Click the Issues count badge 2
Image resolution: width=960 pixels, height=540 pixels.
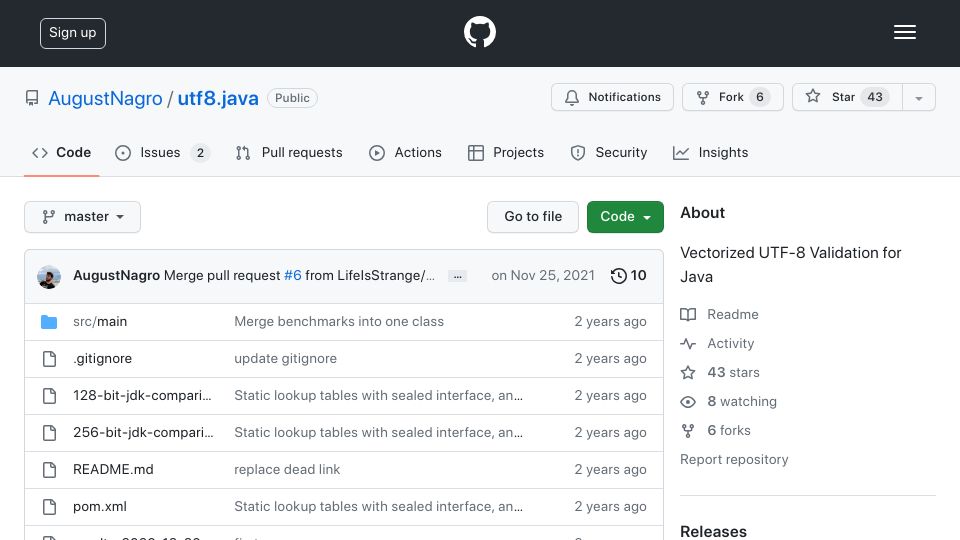point(200,152)
